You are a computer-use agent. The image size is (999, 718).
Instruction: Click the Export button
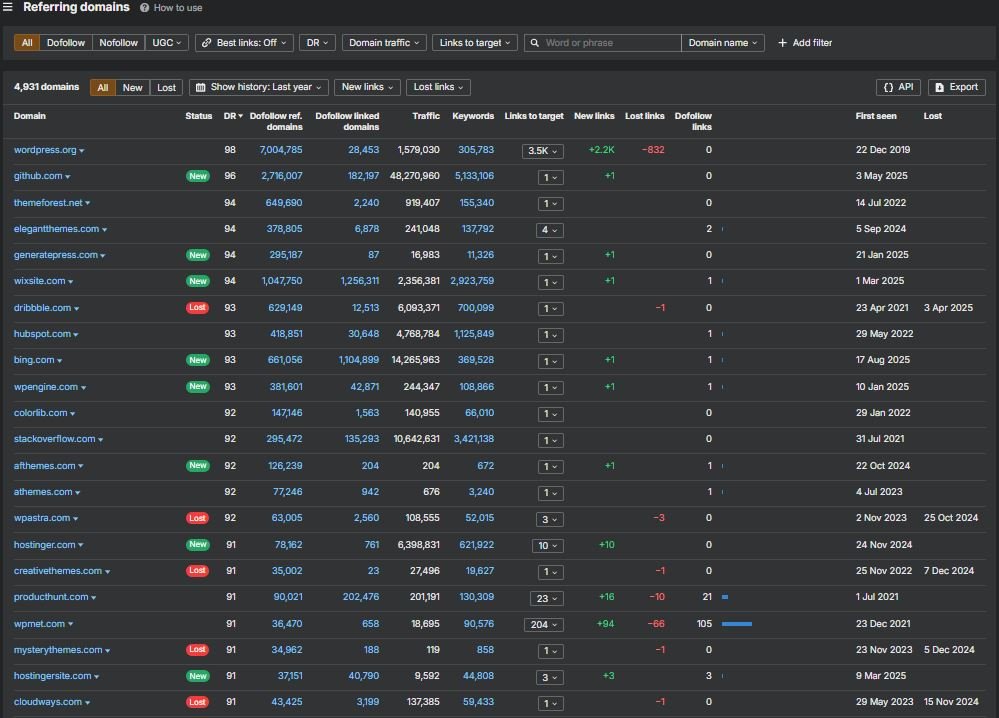(x=956, y=87)
